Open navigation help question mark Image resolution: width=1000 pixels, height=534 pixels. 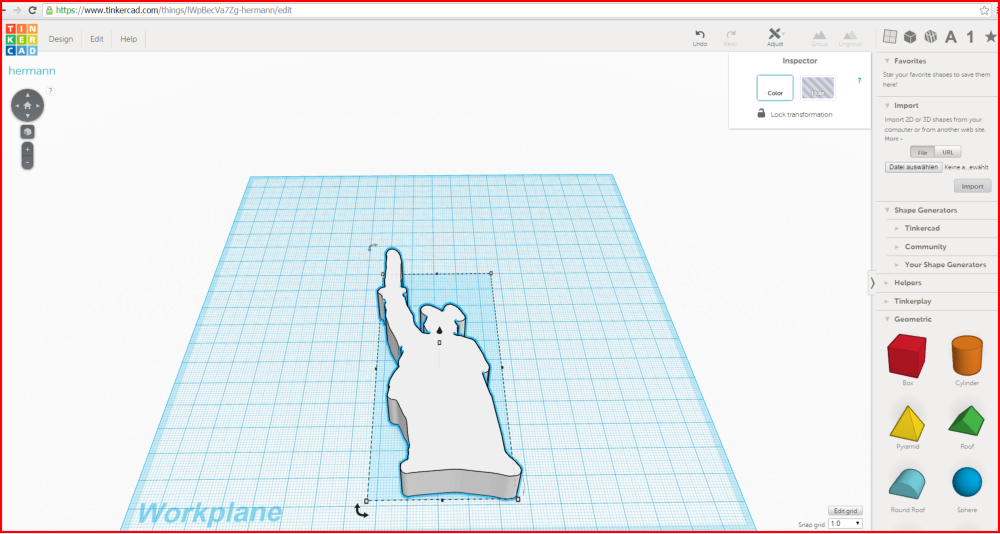coord(50,91)
